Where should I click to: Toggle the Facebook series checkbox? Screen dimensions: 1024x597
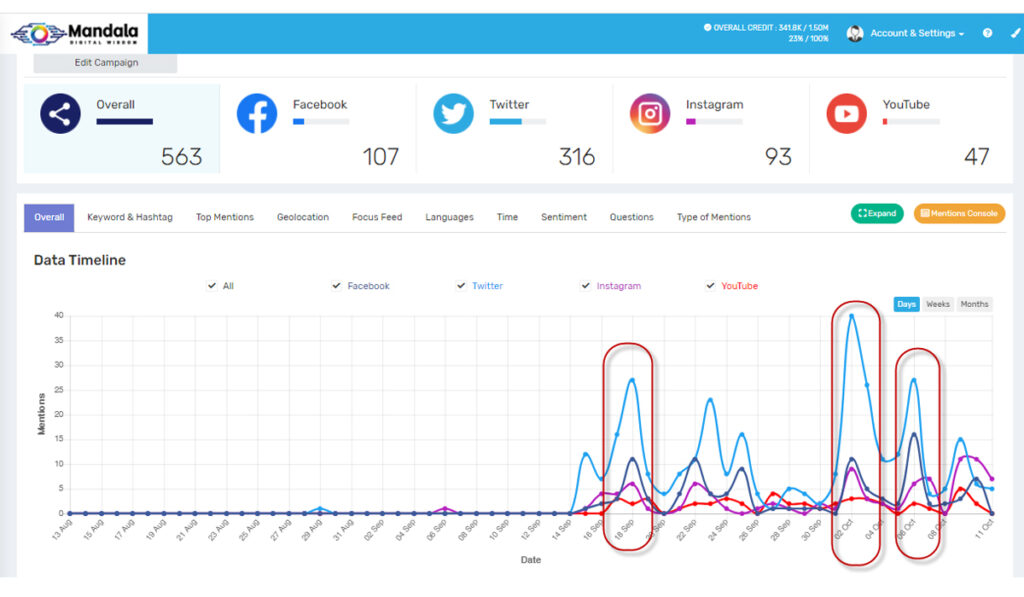point(336,285)
